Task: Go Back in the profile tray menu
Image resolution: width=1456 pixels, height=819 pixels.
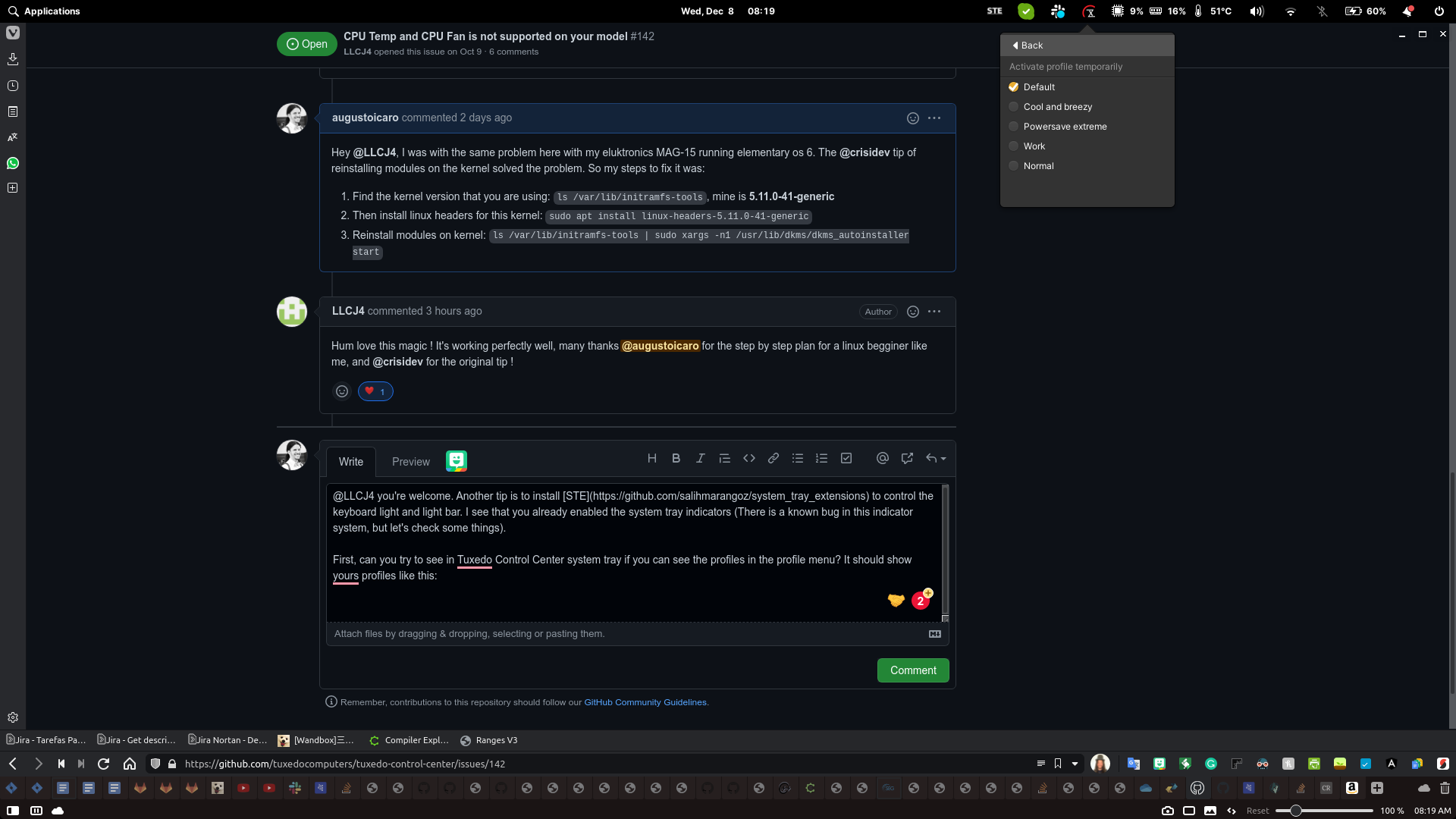Action: 1028,45
